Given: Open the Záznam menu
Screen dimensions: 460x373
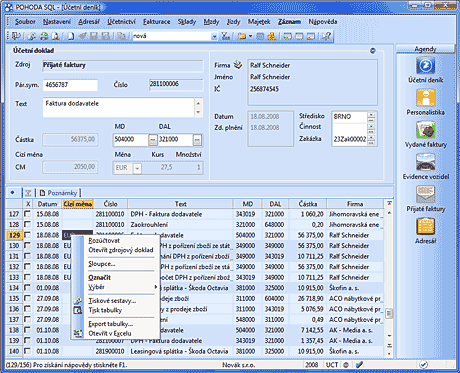Looking at the screenshot, I should (289, 22).
